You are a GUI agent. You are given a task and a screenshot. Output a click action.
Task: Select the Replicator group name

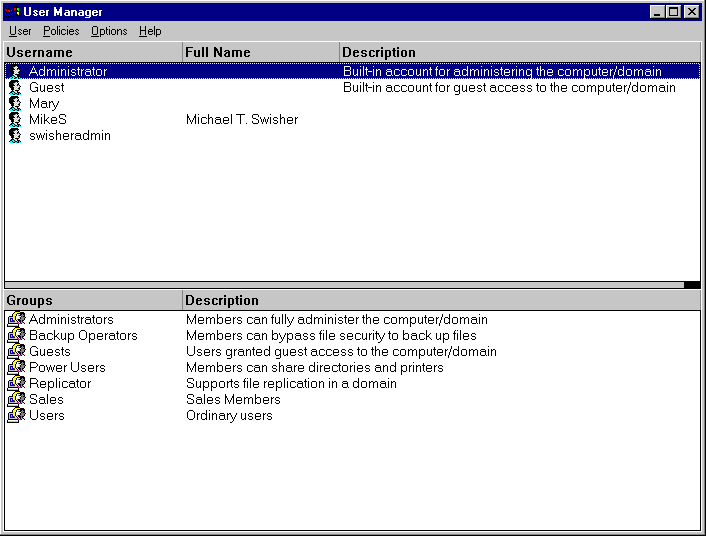[x=60, y=383]
